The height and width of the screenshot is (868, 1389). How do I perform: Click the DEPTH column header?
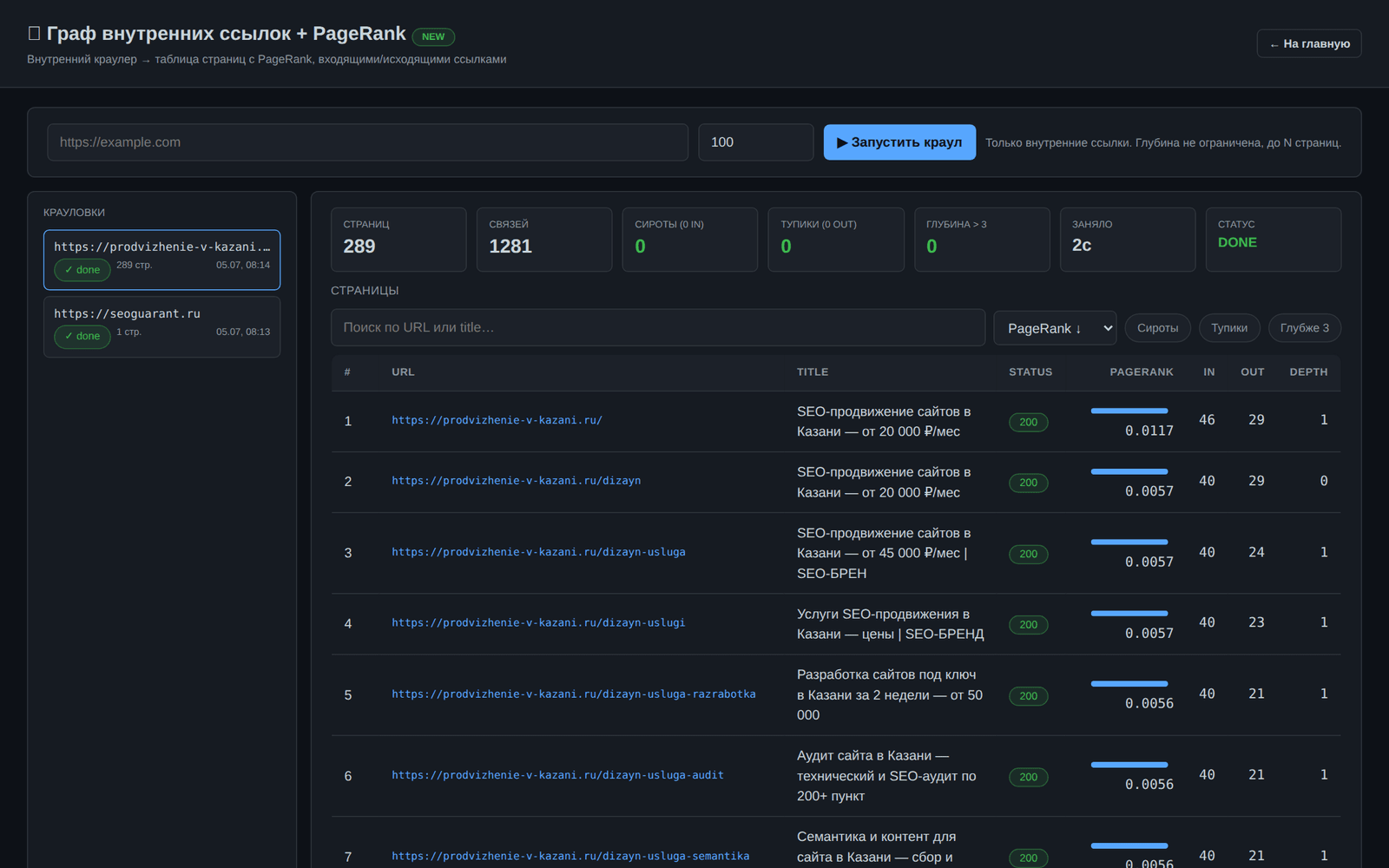(1308, 372)
